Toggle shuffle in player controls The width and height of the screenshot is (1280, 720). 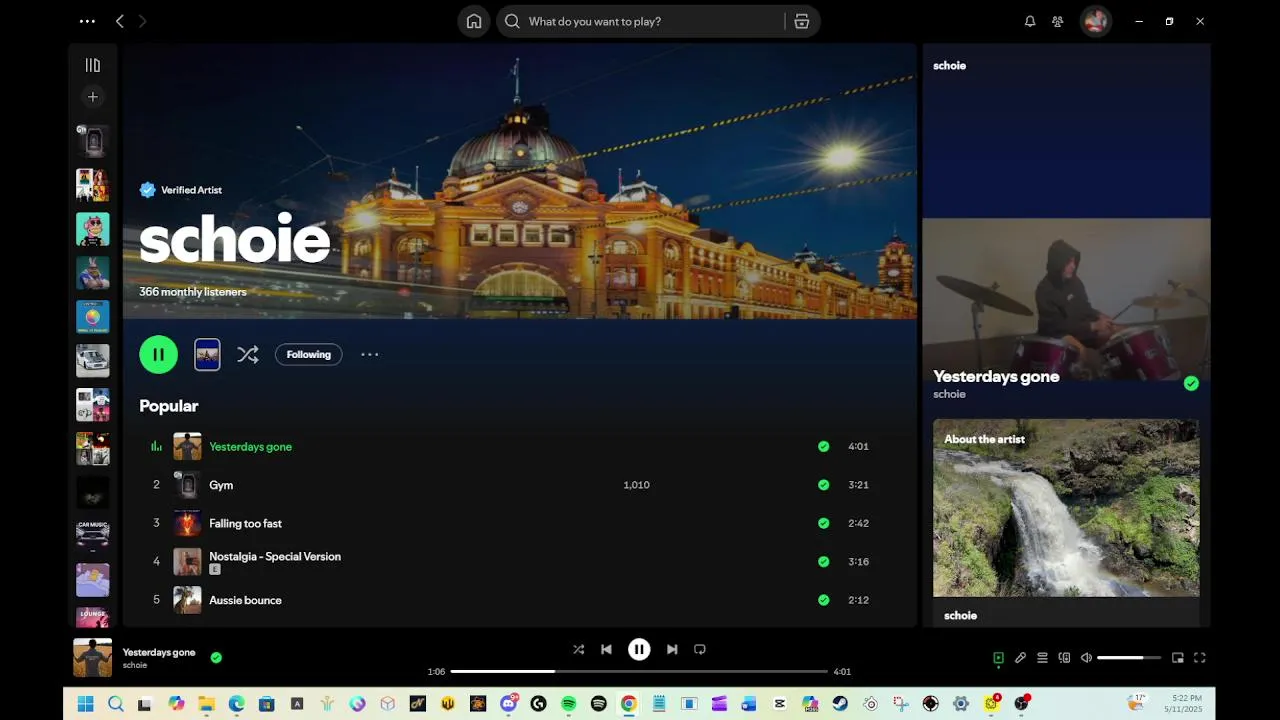coord(578,649)
